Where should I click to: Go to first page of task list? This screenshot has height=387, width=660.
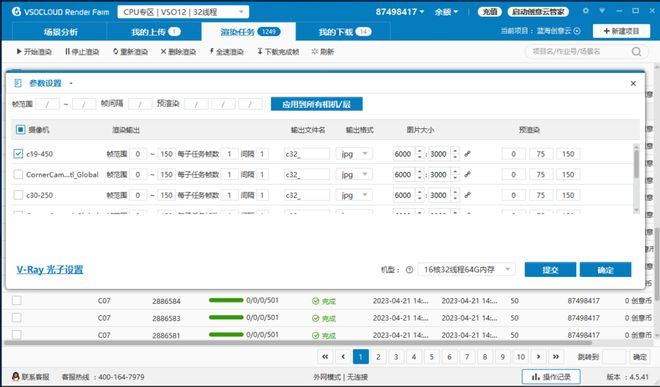325,357
